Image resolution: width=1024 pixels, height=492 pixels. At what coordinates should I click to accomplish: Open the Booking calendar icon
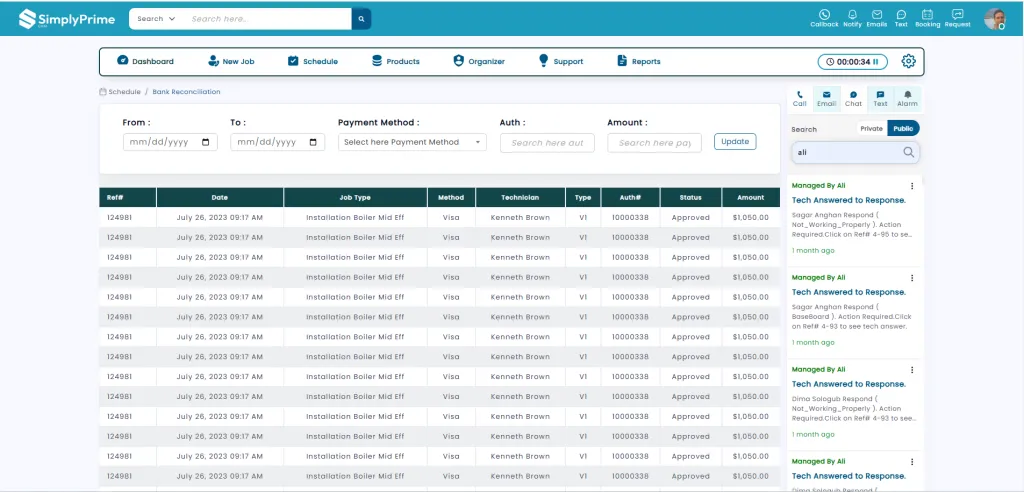(927, 18)
